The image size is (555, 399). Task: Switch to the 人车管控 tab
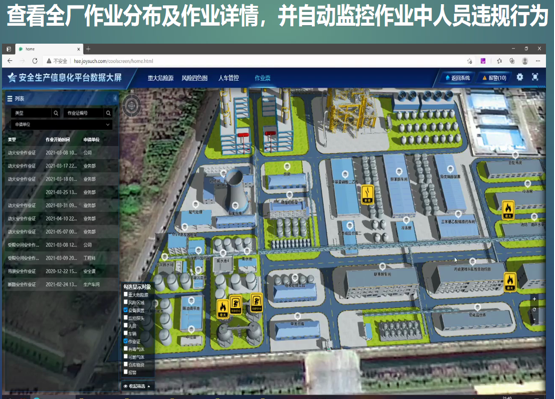229,78
